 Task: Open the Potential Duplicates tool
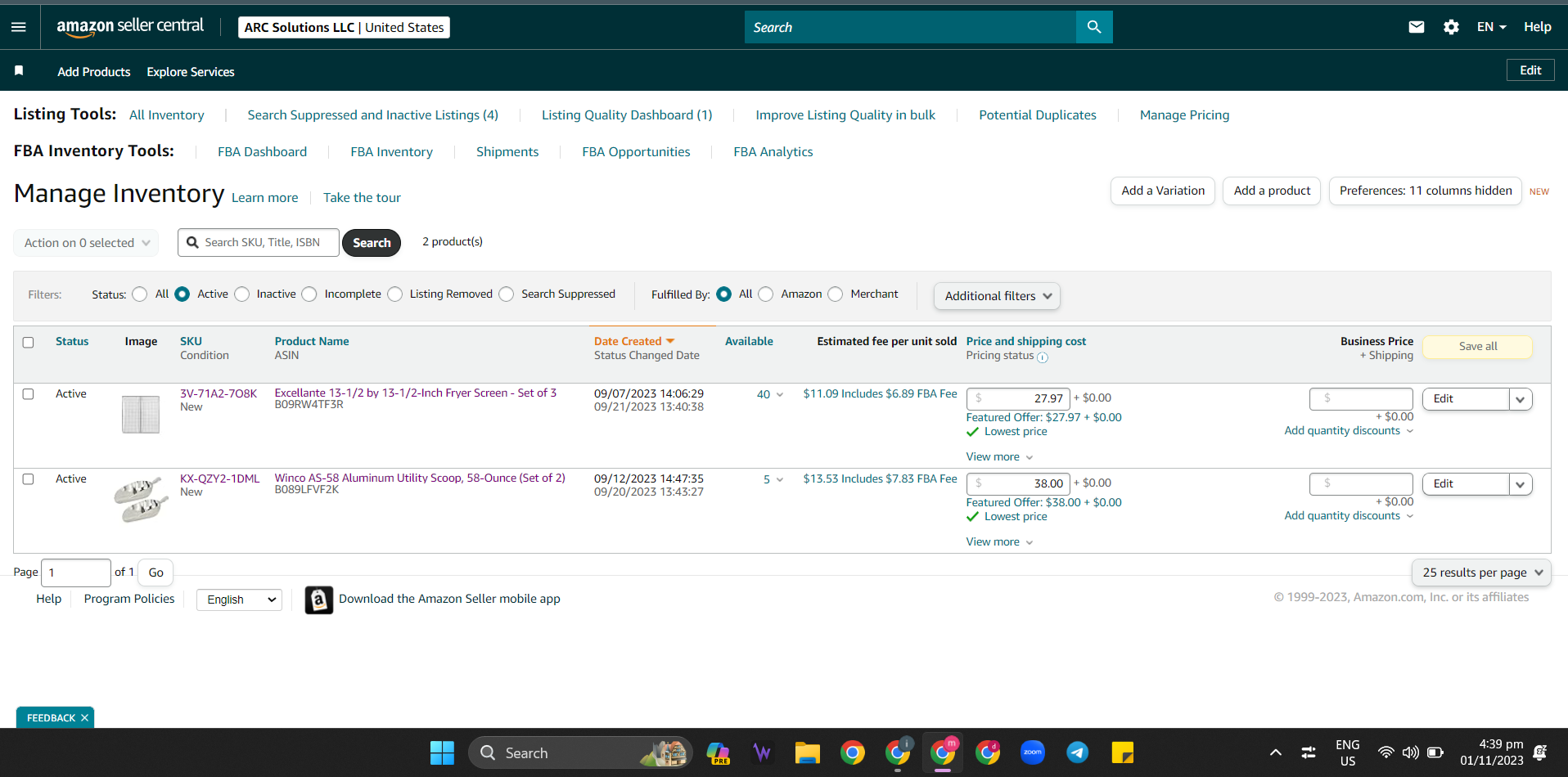[1038, 115]
